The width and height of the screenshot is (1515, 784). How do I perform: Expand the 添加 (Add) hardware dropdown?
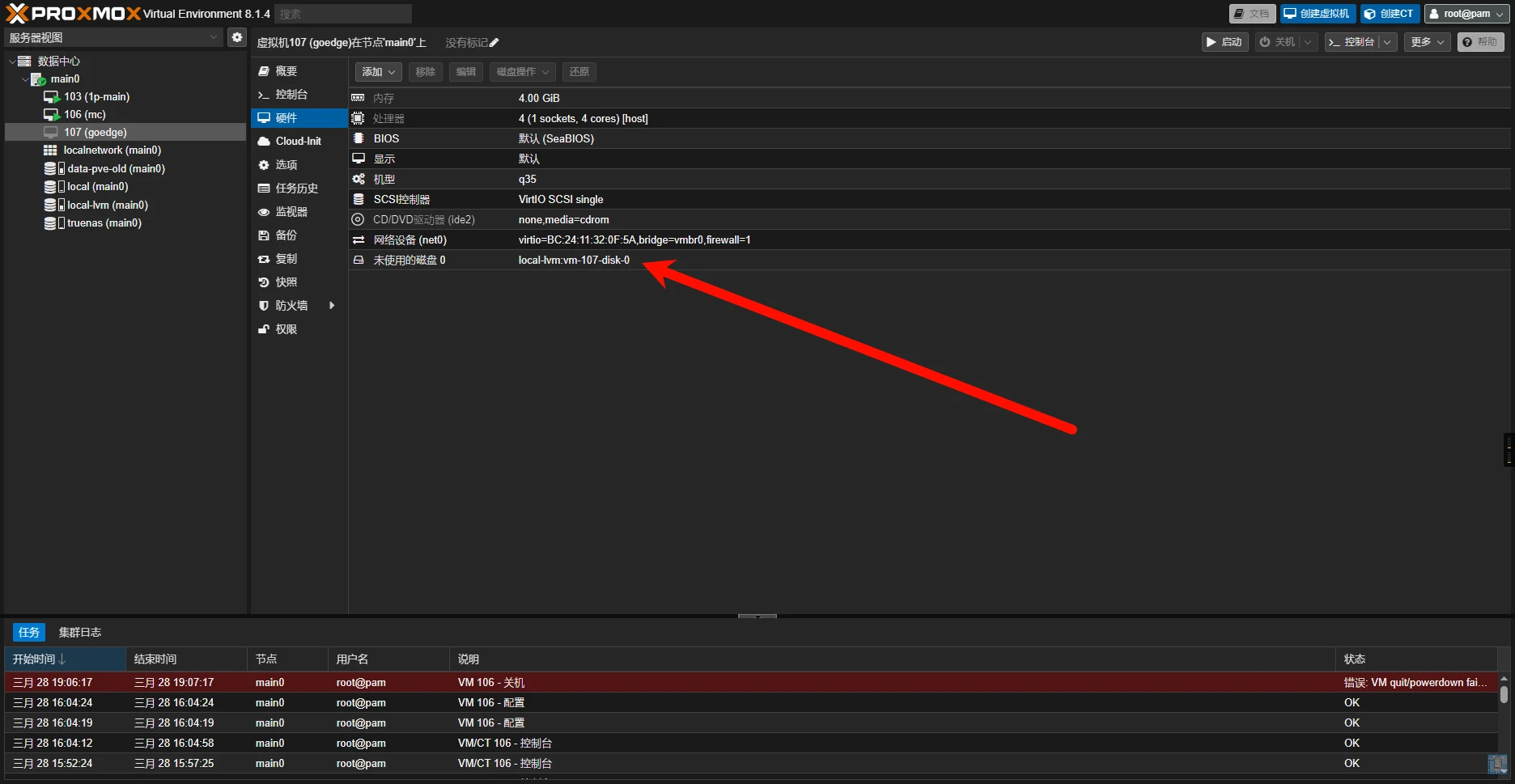click(x=378, y=72)
